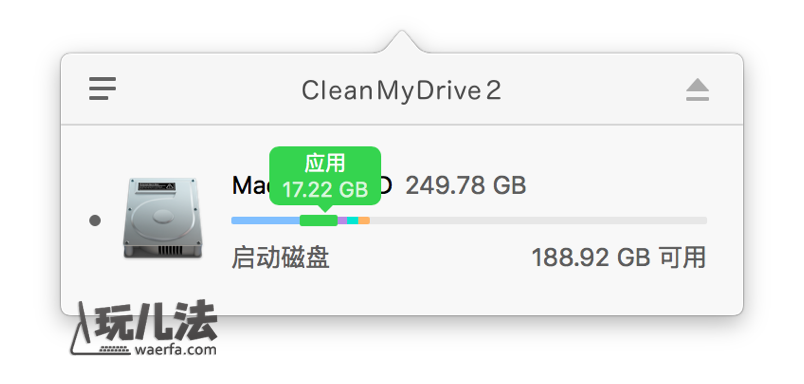The image size is (804, 384).
Task: Click the 启动磁盘 startup disk label
Action: point(280,257)
